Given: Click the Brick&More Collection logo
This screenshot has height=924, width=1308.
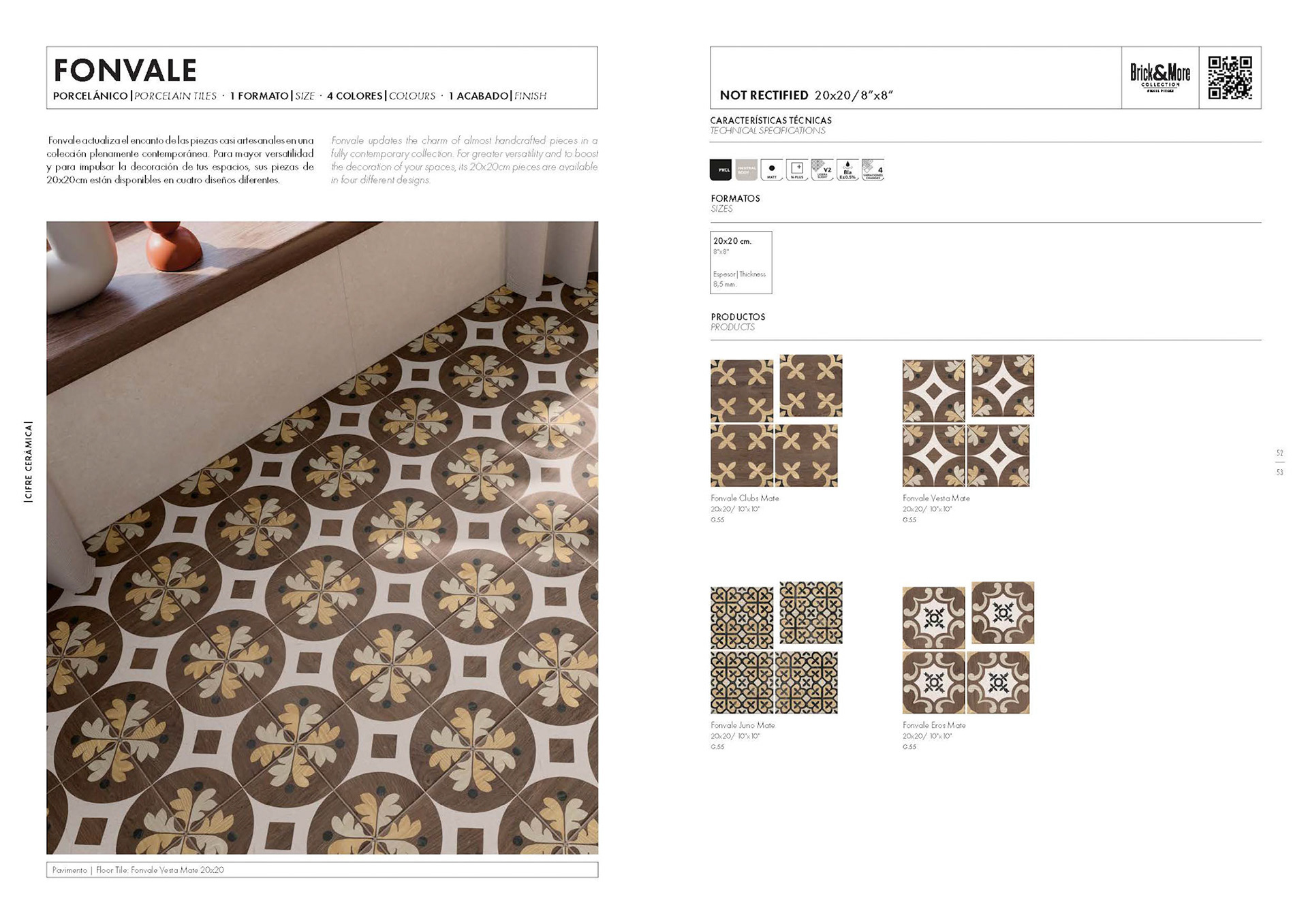Looking at the screenshot, I should (x=1160, y=78).
